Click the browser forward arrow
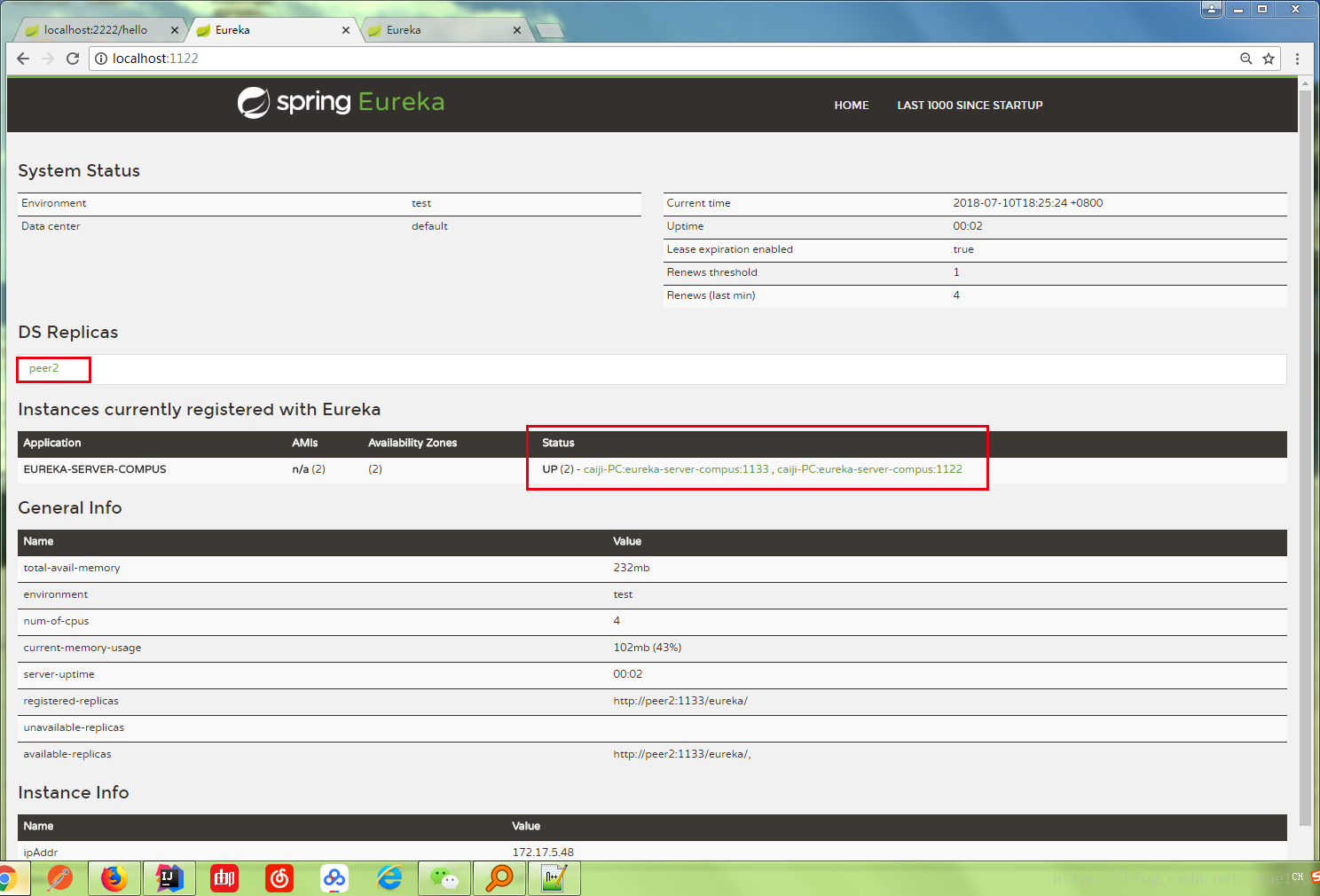 pos(48,59)
